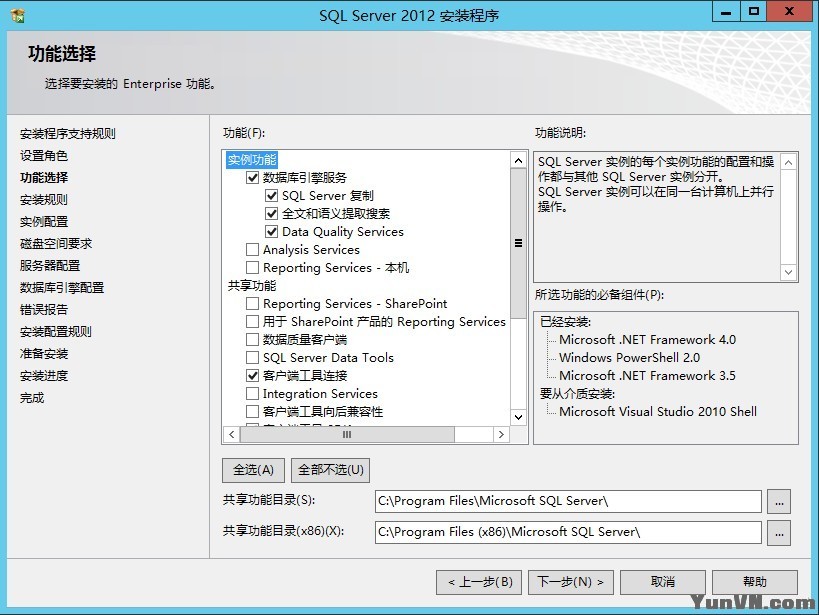The height and width of the screenshot is (615, 819).
Task: Click the 共享功能目录(x86) path field
Action: pos(568,532)
